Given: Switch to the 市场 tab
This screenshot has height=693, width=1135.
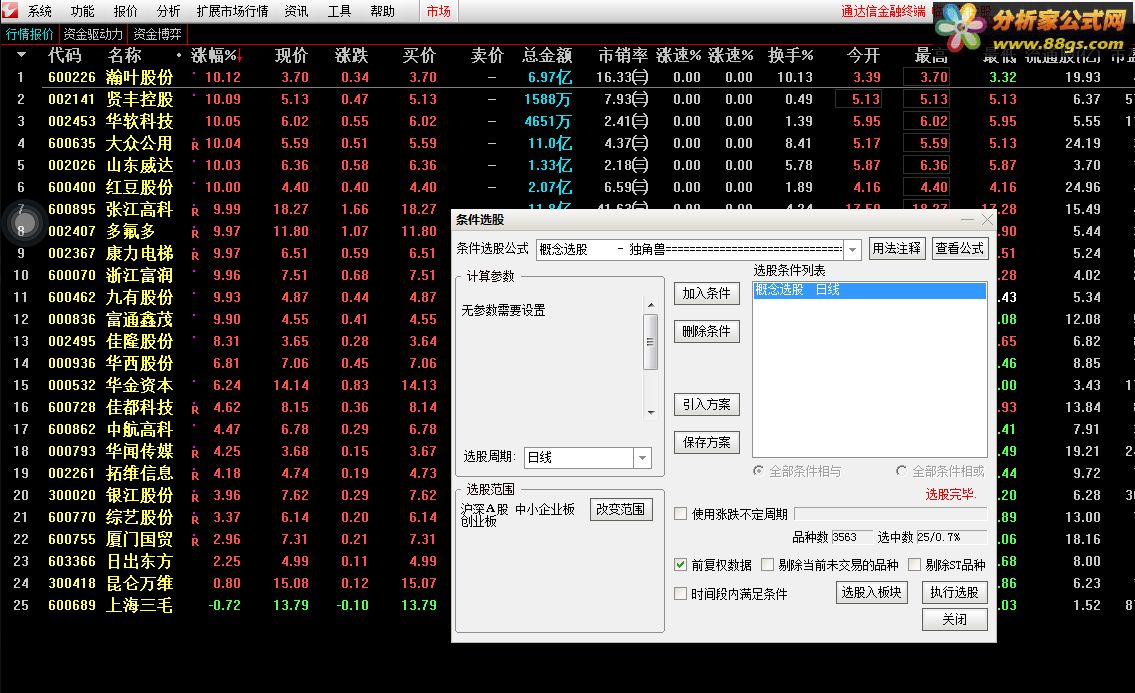Looking at the screenshot, I should 438,12.
